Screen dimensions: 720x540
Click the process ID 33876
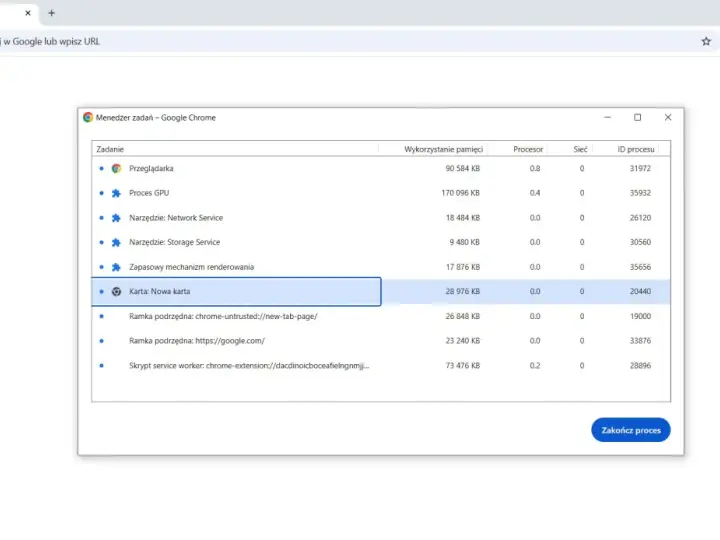640,341
